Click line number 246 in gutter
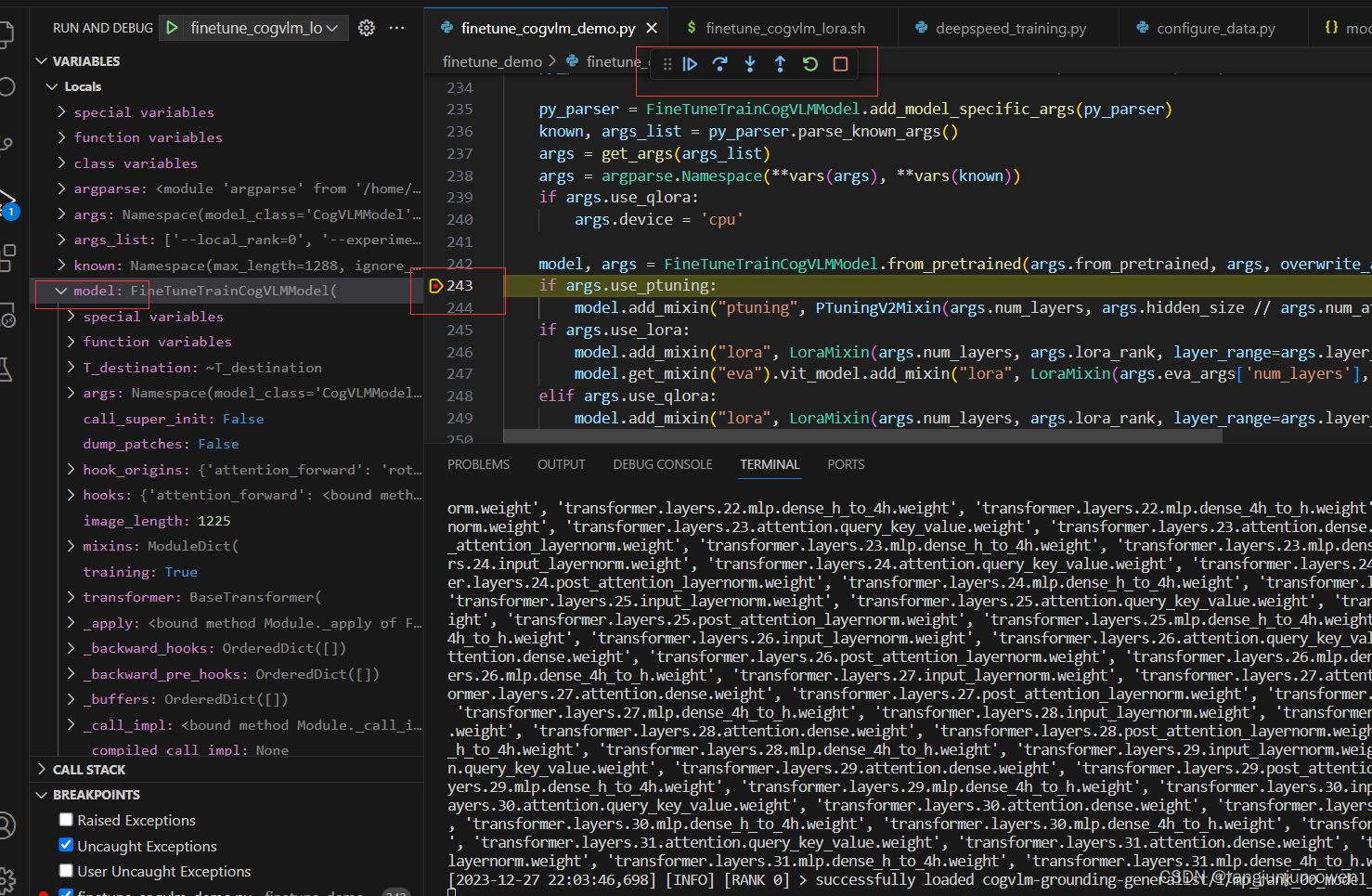 click(459, 353)
